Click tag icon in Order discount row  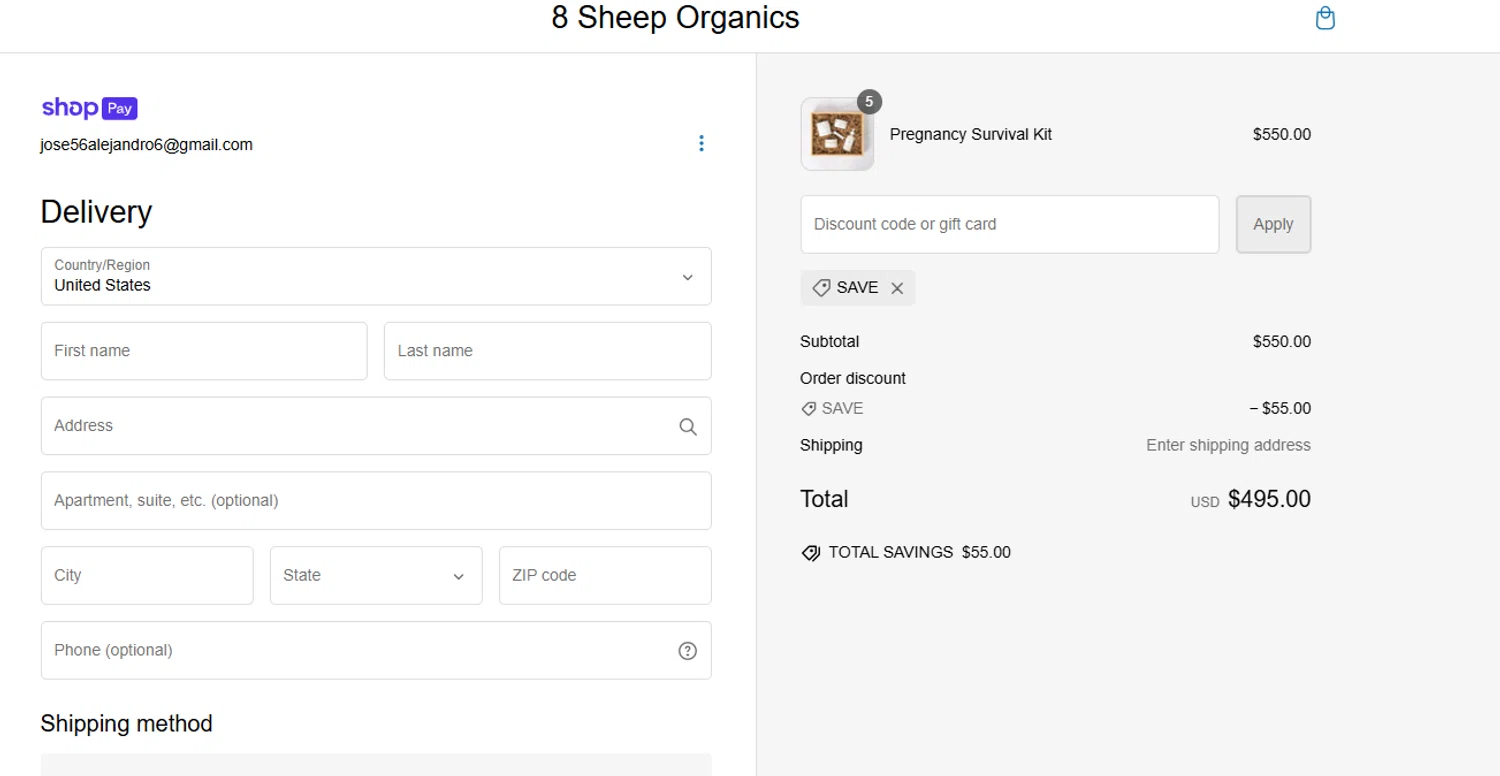click(x=809, y=409)
